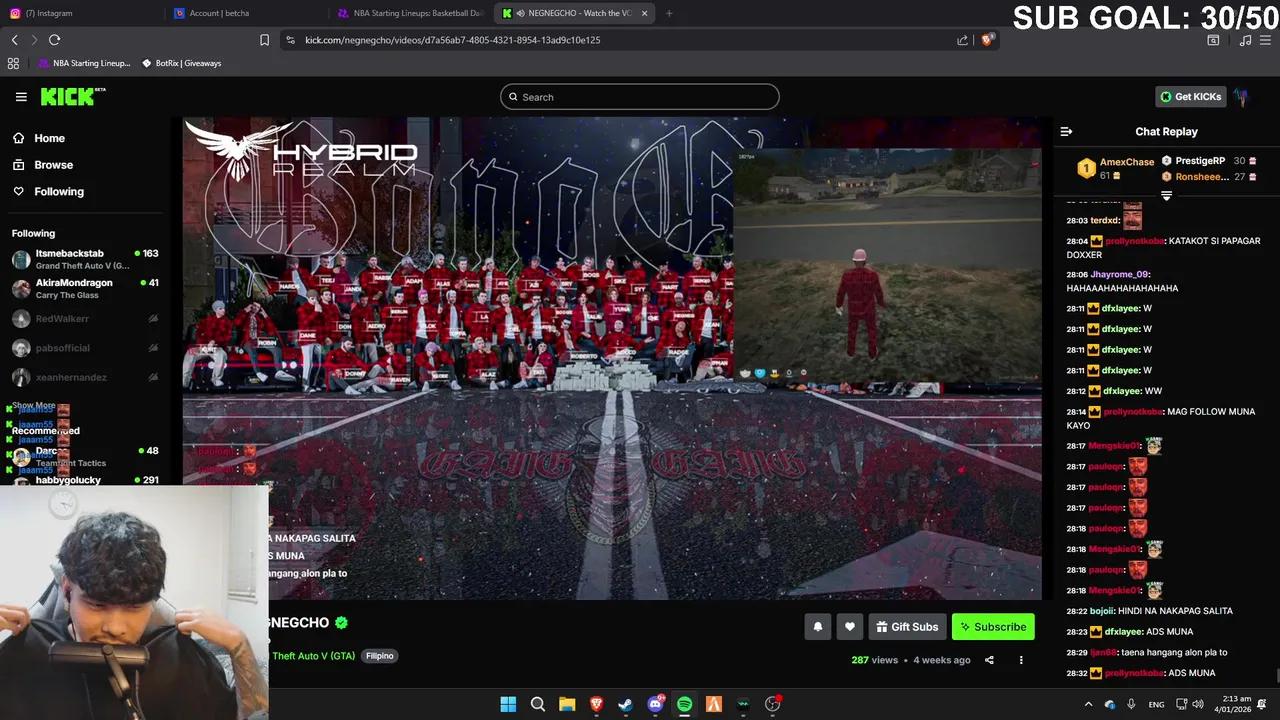Open the Theft Auto V (GTA) category link

point(313,656)
